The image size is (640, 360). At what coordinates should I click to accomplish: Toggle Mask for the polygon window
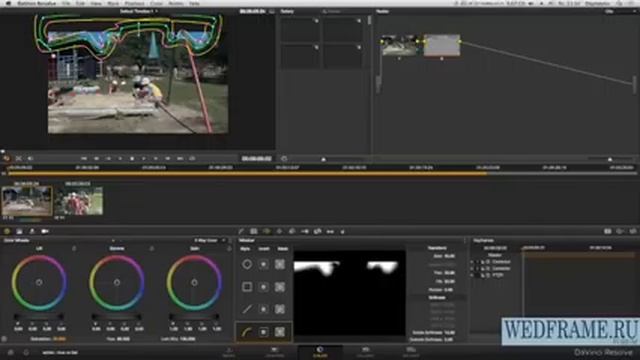(280, 309)
